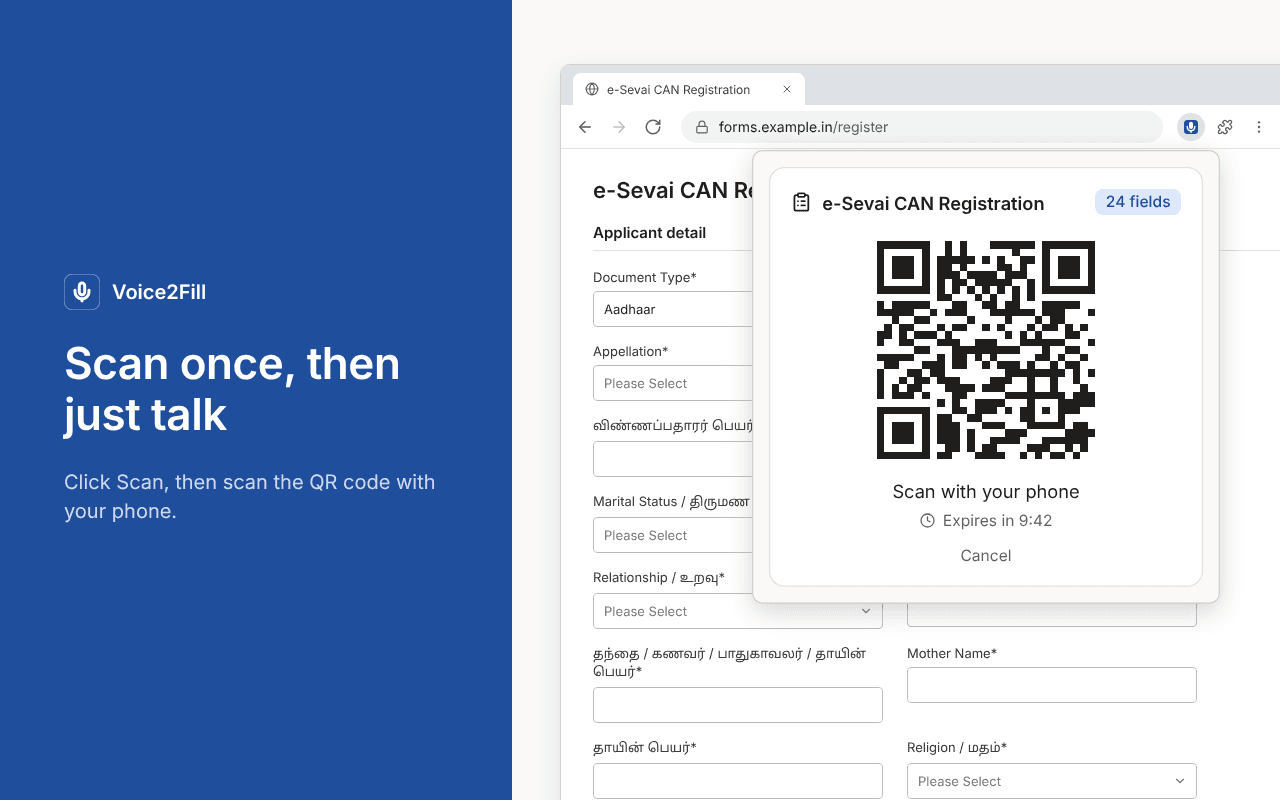Click the 'Applicant detail' section heading
The image size is (1280, 800).
[x=649, y=233]
